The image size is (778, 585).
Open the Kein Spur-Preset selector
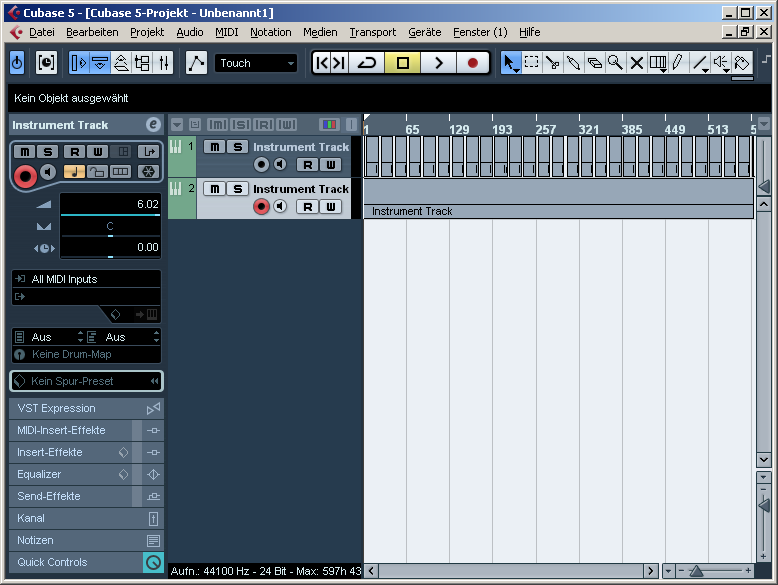pyautogui.click(x=86, y=381)
